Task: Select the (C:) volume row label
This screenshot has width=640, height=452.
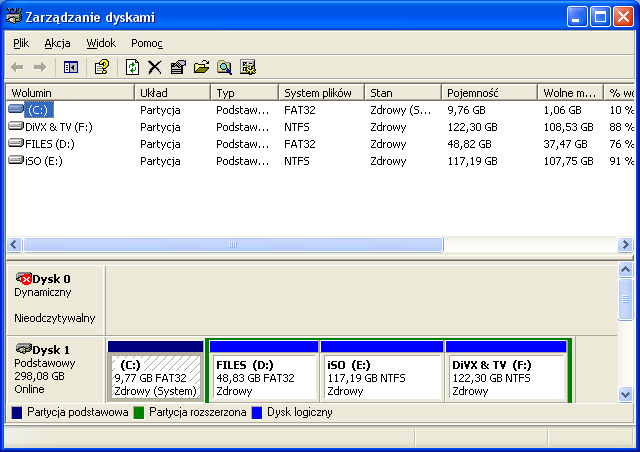Action: pos(38,110)
